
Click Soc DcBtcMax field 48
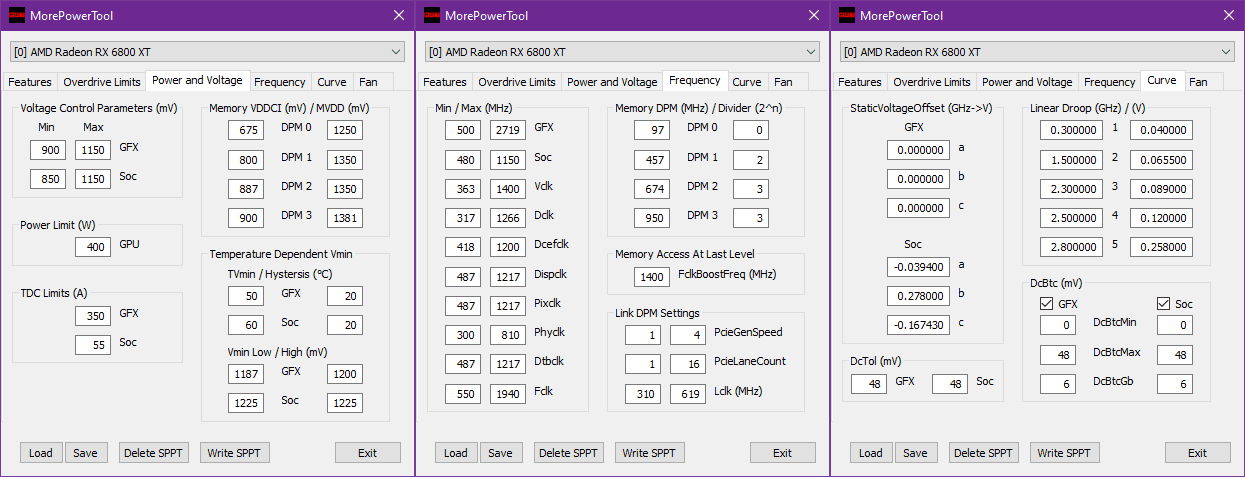coord(1175,355)
